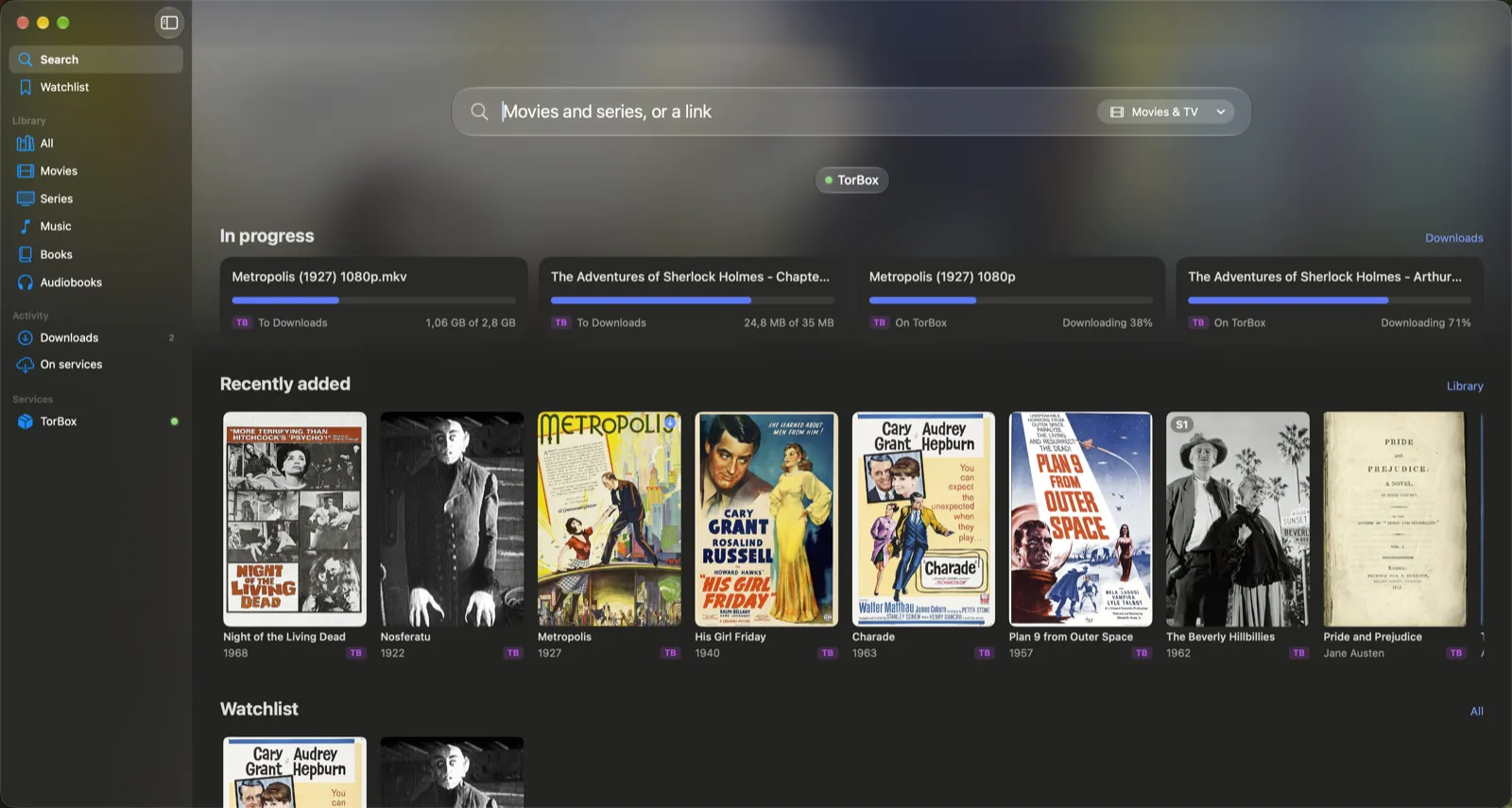Click the On services cloud icon

pos(26,365)
